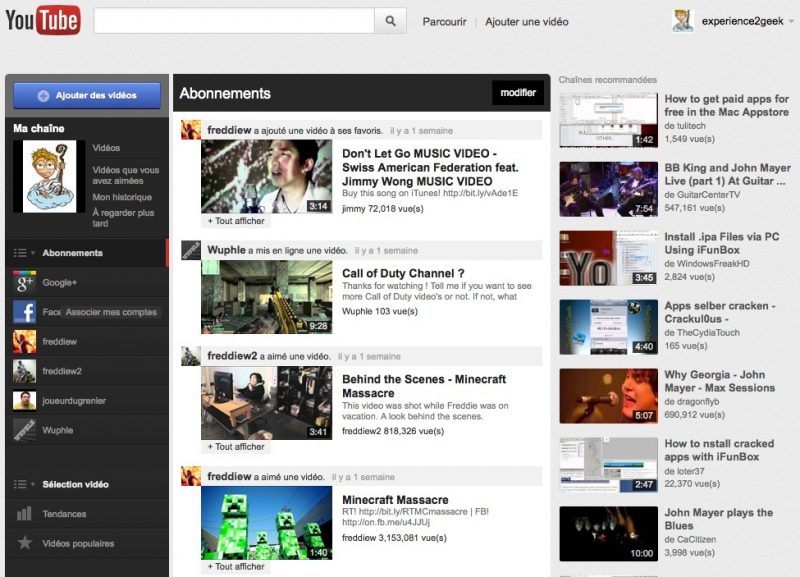The height and width of the screenshot is (577, 800).
Task: Open Behind the Scenes - Minecraft Massacre title
Action: [x=424, y=386]
